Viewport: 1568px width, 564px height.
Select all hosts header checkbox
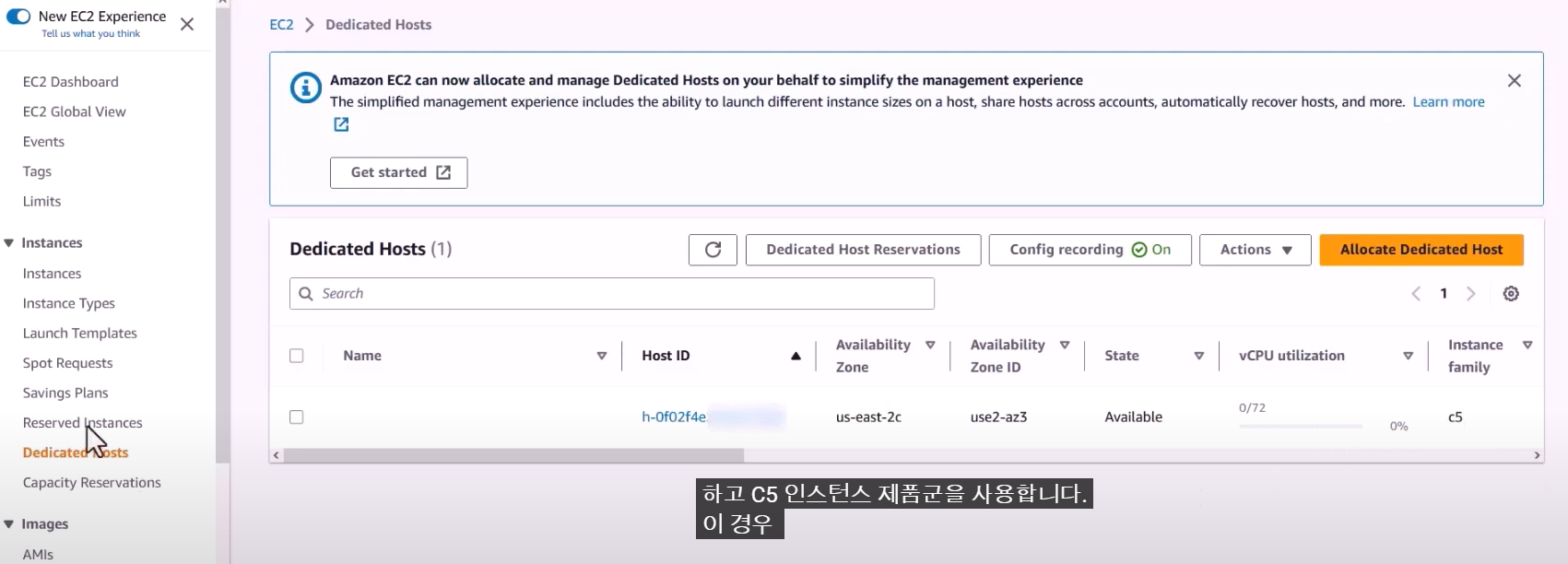tap(297, 356)
